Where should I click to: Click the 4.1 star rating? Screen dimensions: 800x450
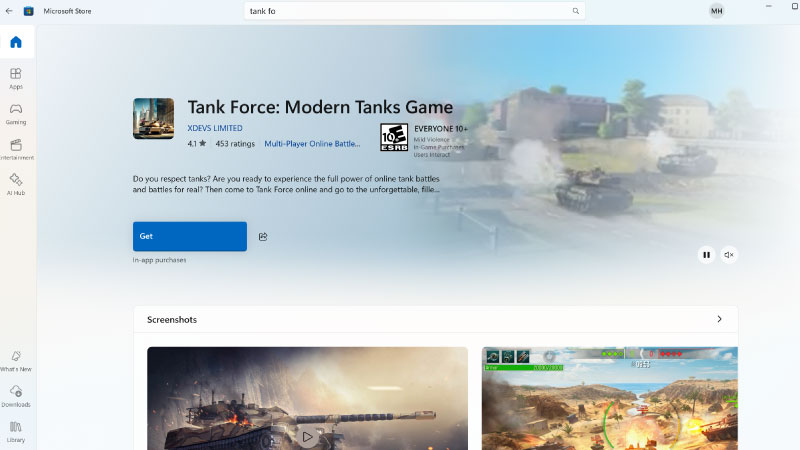(x=196, y=144)
